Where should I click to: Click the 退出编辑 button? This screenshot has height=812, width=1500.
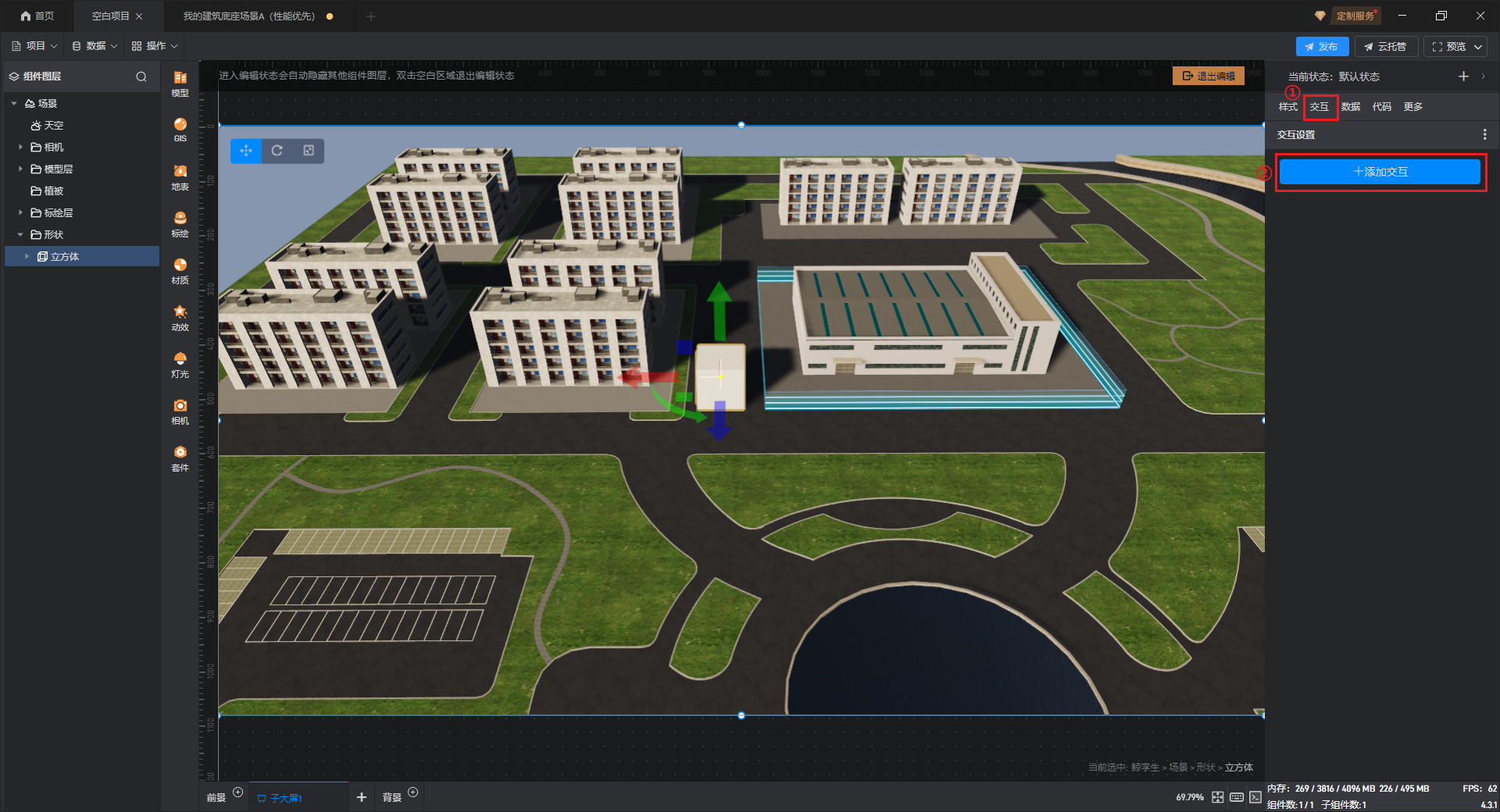pos(1208,76)
